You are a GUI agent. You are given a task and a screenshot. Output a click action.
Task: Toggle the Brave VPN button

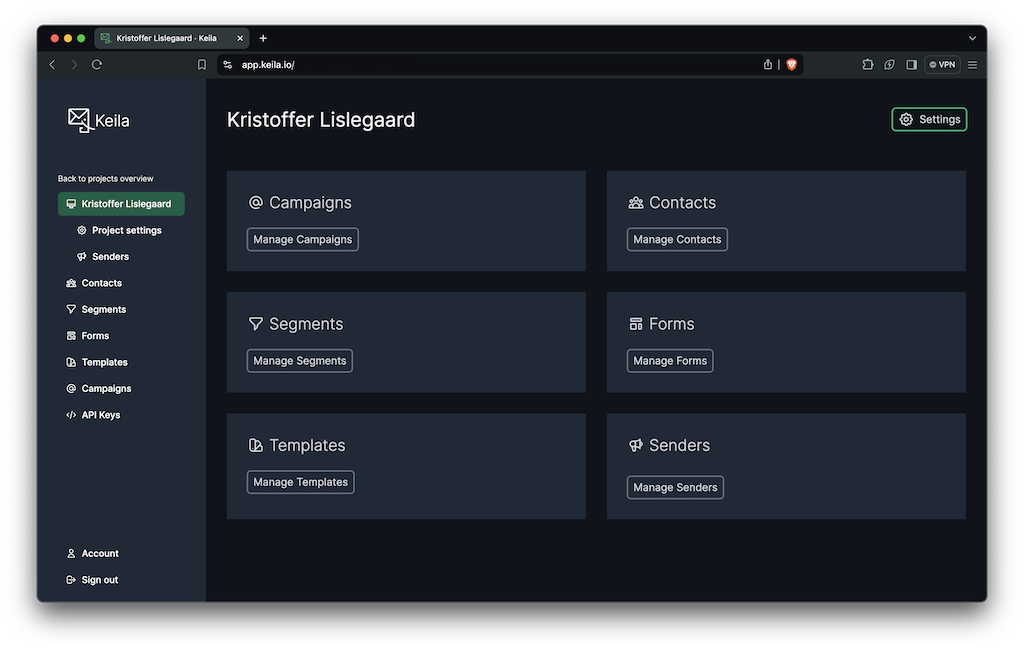(x=942, y=64)
